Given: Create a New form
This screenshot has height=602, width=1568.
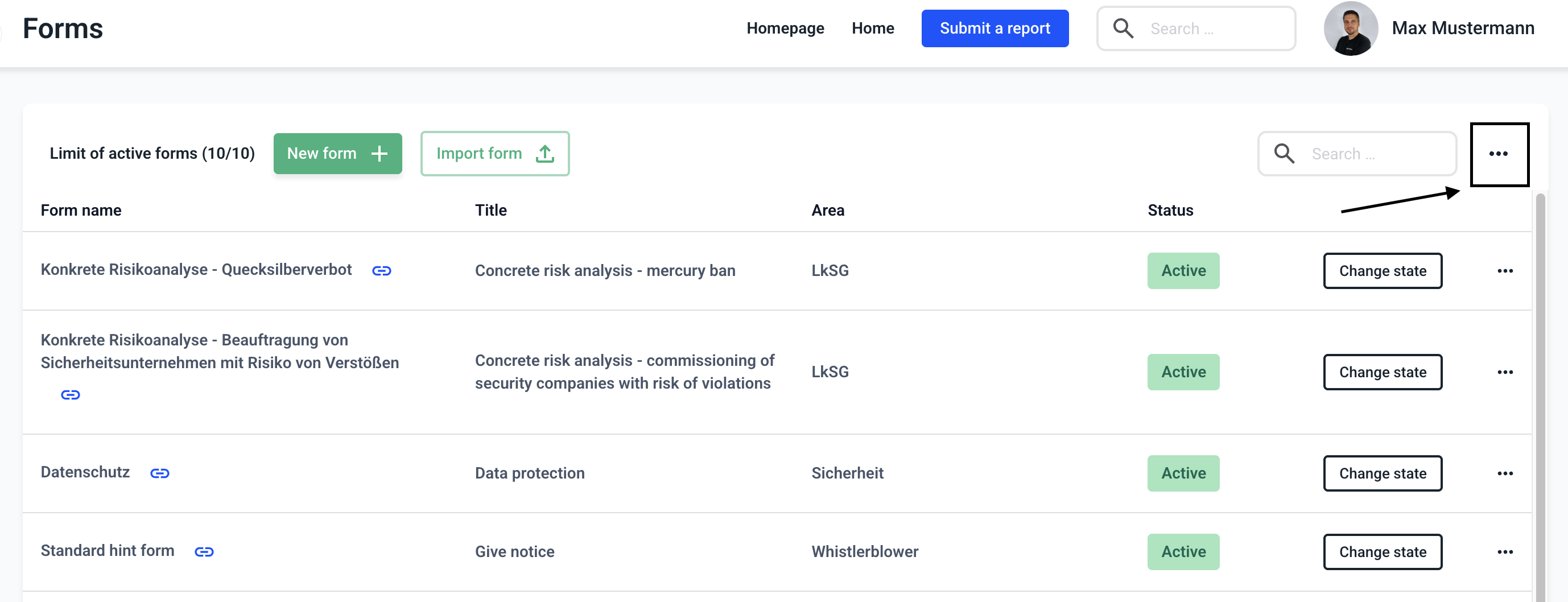Looking at the screenshot, I should (x=337, y=154).
